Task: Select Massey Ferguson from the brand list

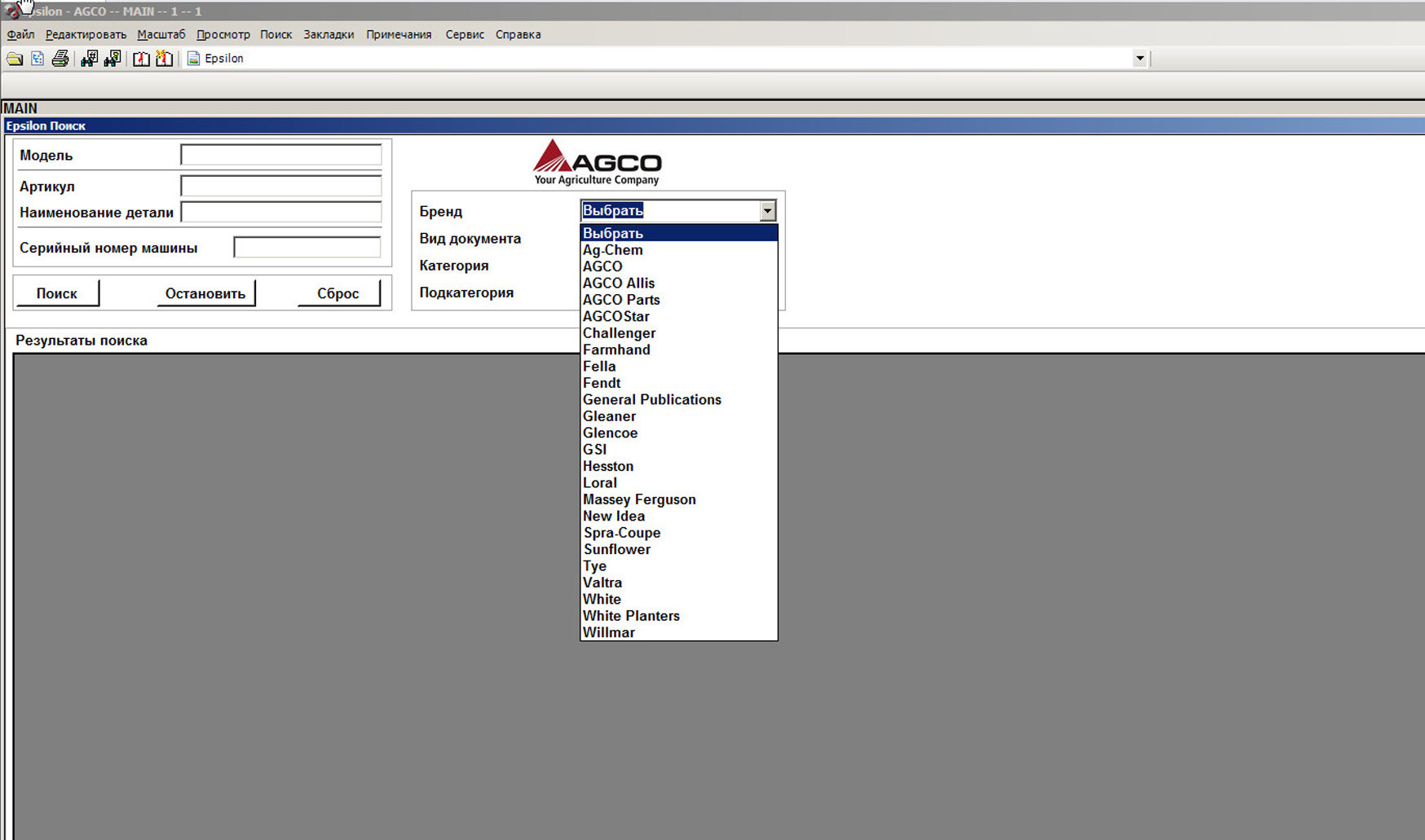Action: point(639,499)
